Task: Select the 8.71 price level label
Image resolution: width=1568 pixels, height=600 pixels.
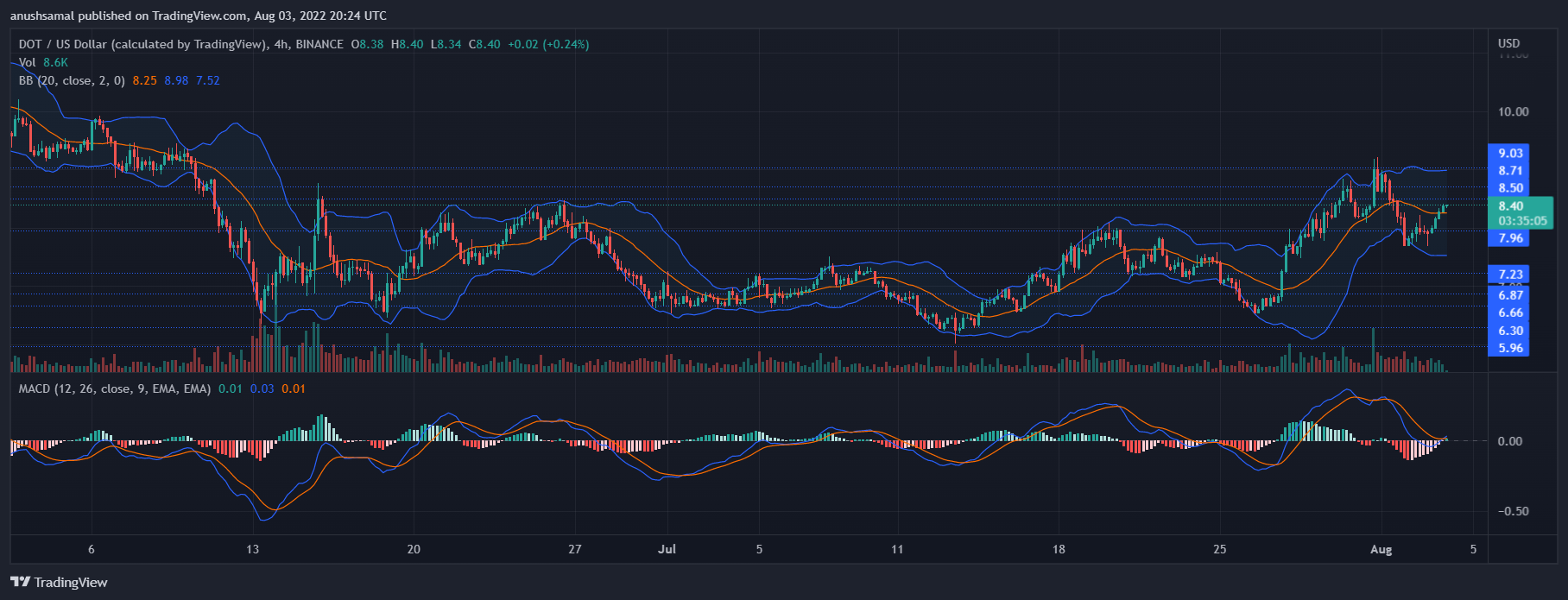Action: (x=1509, y=170)
